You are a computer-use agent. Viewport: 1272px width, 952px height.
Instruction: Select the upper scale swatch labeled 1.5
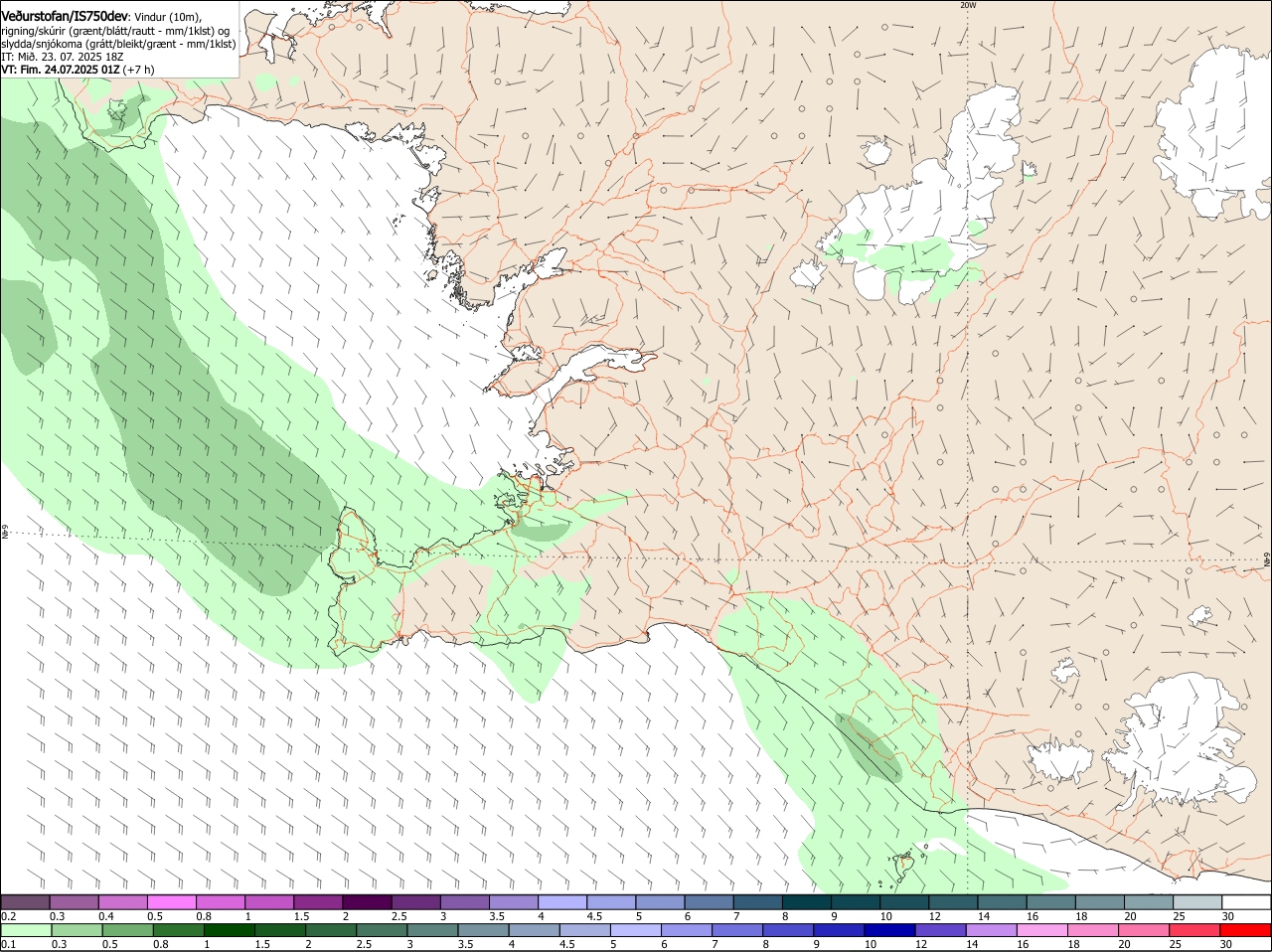318,902
